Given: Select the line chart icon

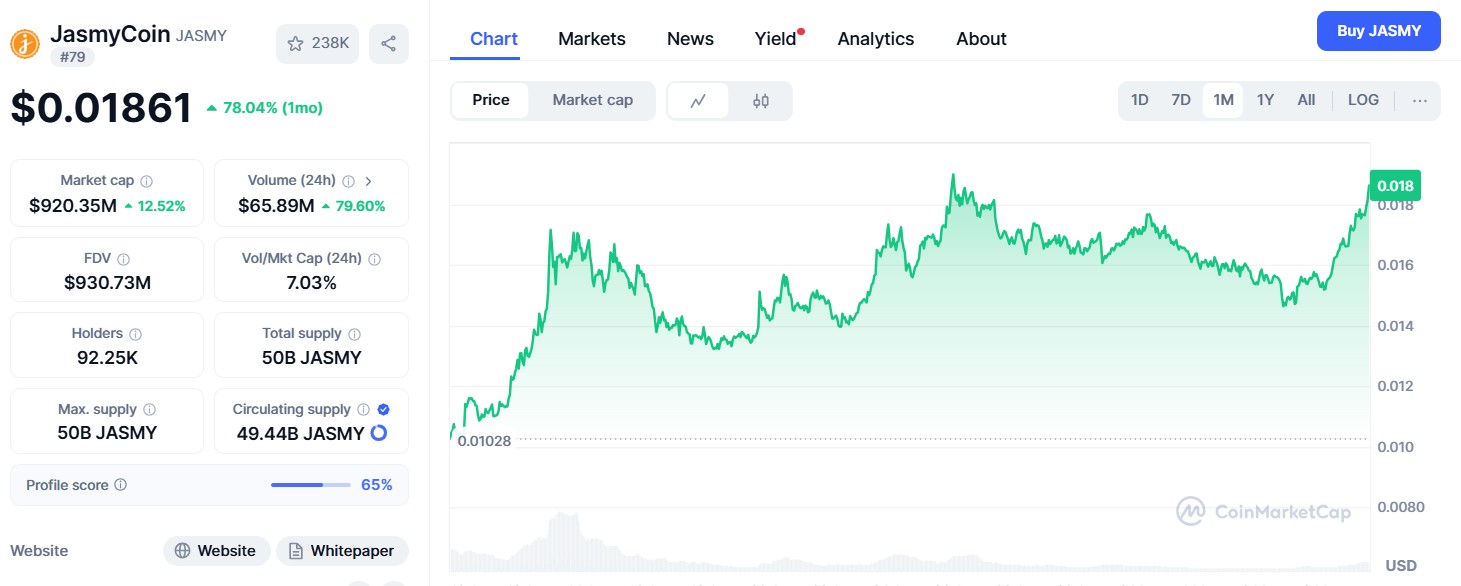Looking at the screenshot, I should [698, 100].
